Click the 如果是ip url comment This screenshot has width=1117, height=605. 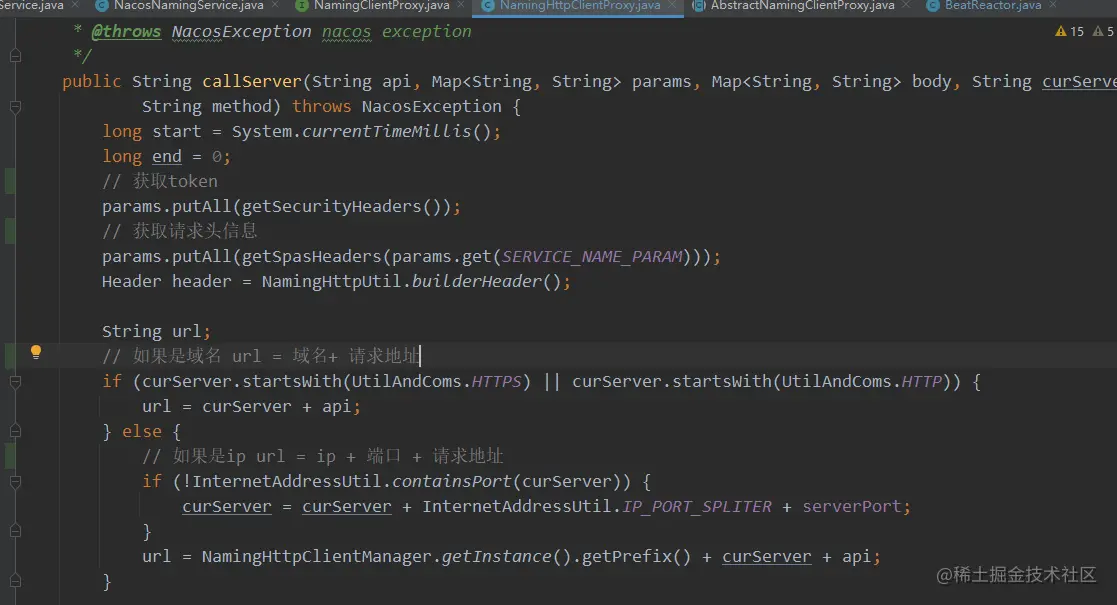tap(323, 455)
